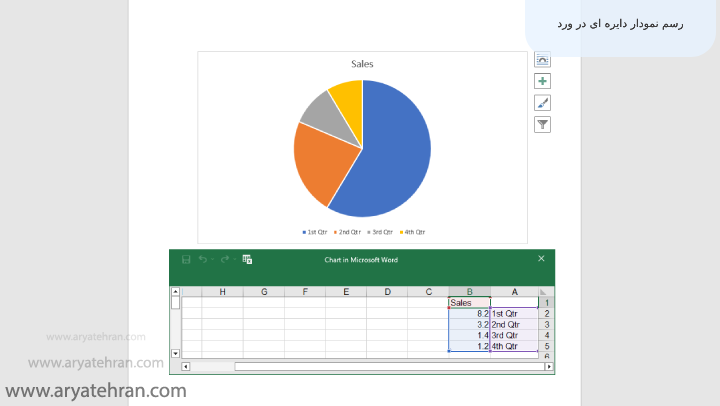Screen dimensions: 720x406
Task: Open the Layout Options button beside chart
Action: [x=543, y=60]
